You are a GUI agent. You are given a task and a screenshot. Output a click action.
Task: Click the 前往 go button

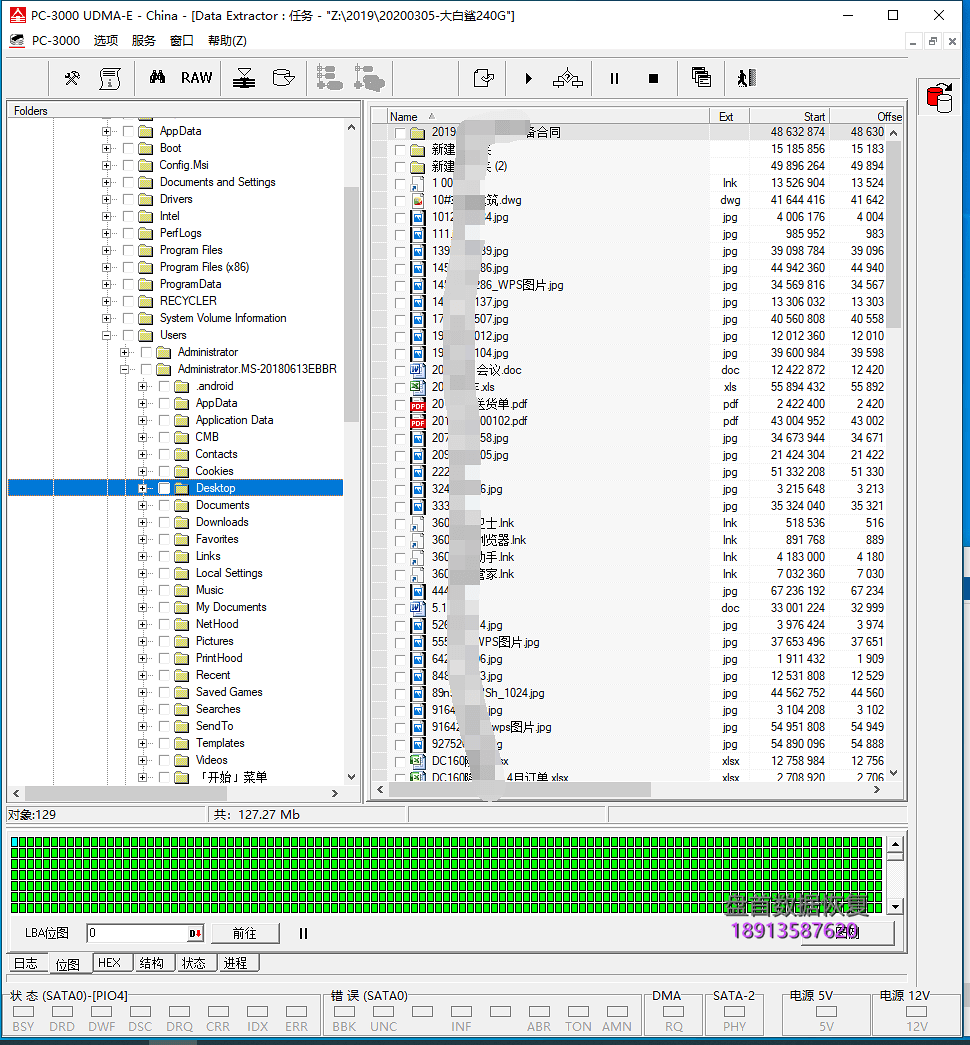(245, 933)
